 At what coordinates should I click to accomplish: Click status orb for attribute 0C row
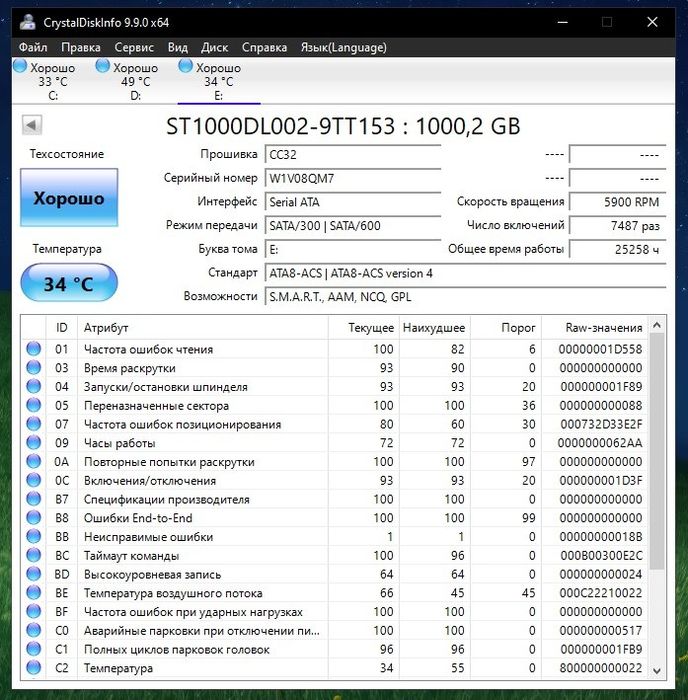[x=33, y=480]
